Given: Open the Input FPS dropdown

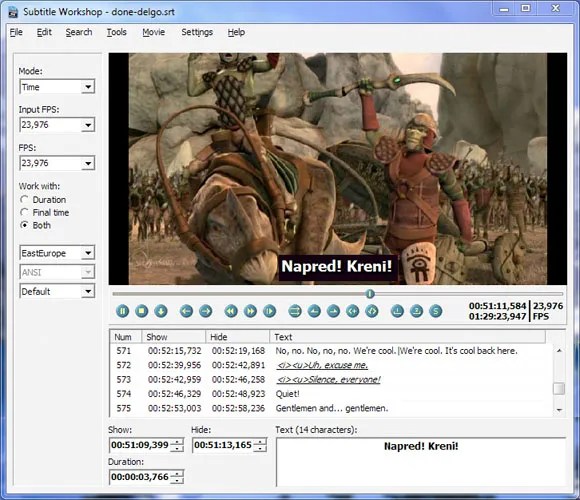Looking at the screenshot, I should click(57, 125).
